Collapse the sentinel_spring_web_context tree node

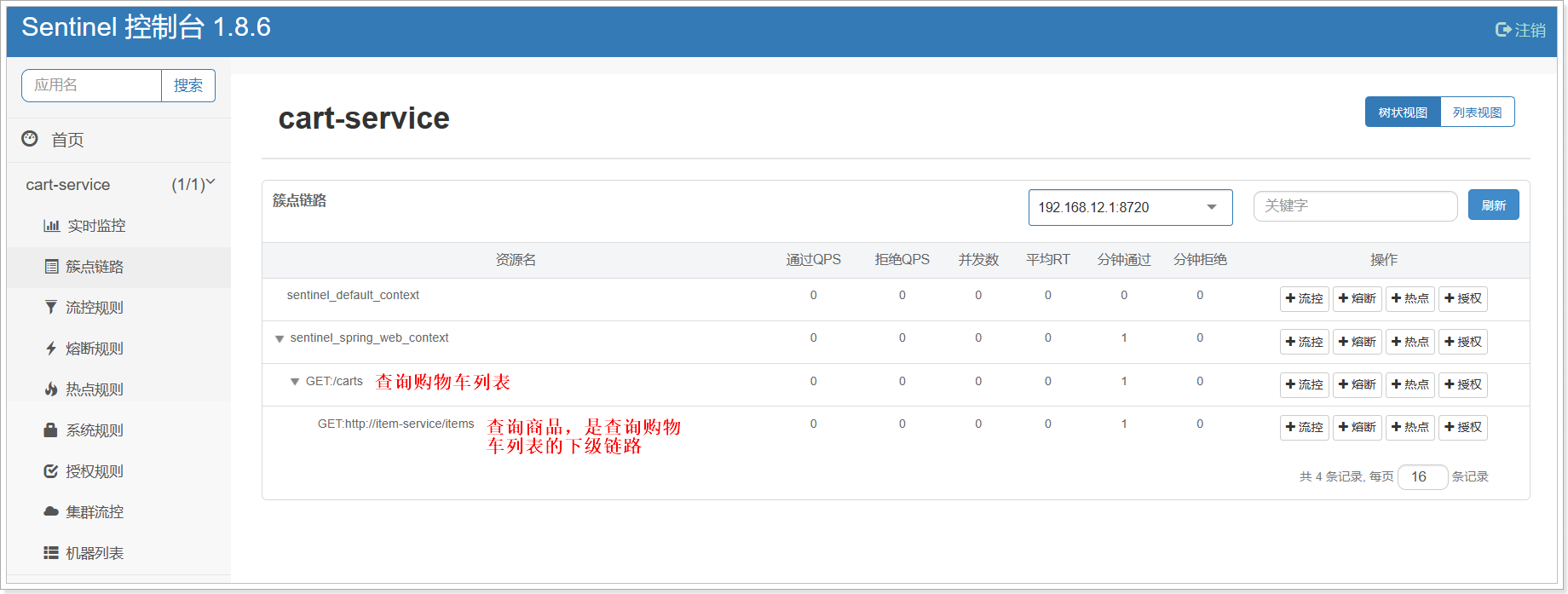[x=279, y=339]
